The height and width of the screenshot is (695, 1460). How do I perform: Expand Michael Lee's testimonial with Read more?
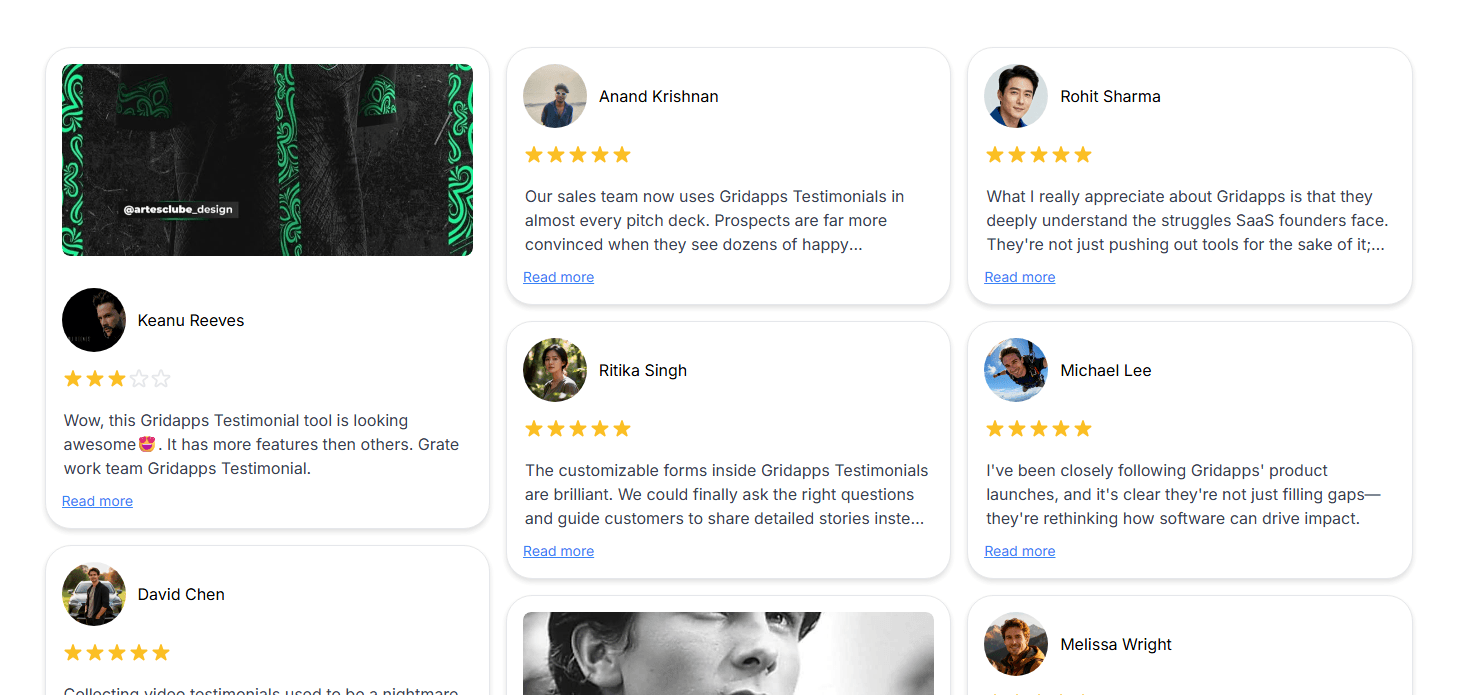point(1019,551)
